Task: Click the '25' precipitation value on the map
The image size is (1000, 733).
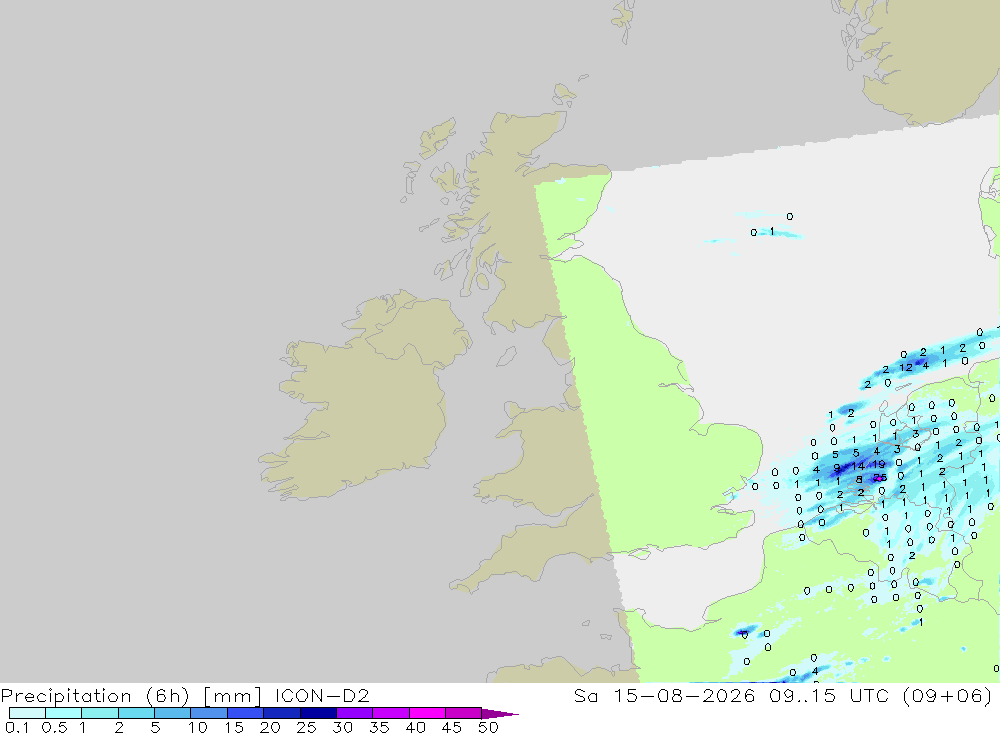Action: tap(880, 478)
